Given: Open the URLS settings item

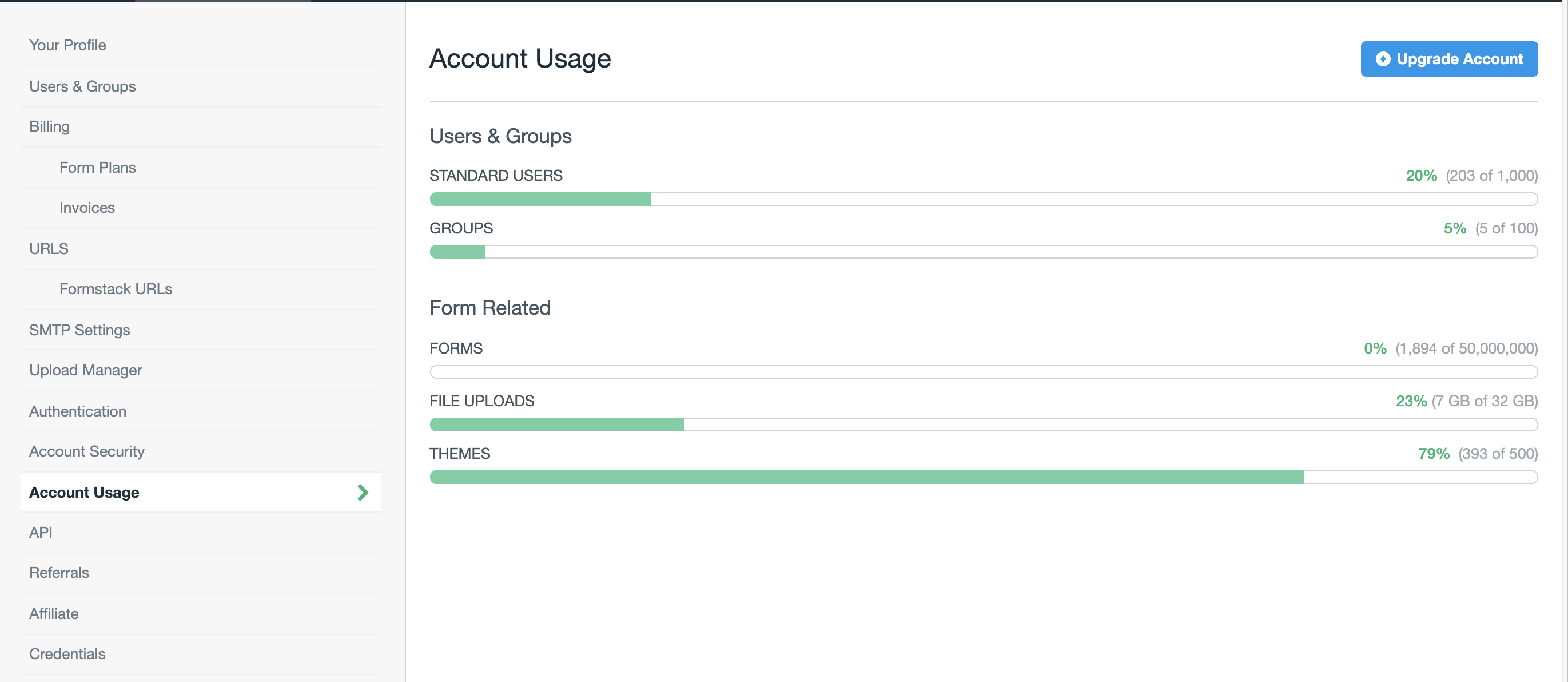Looking at the screenshot, I should point(49,248).
